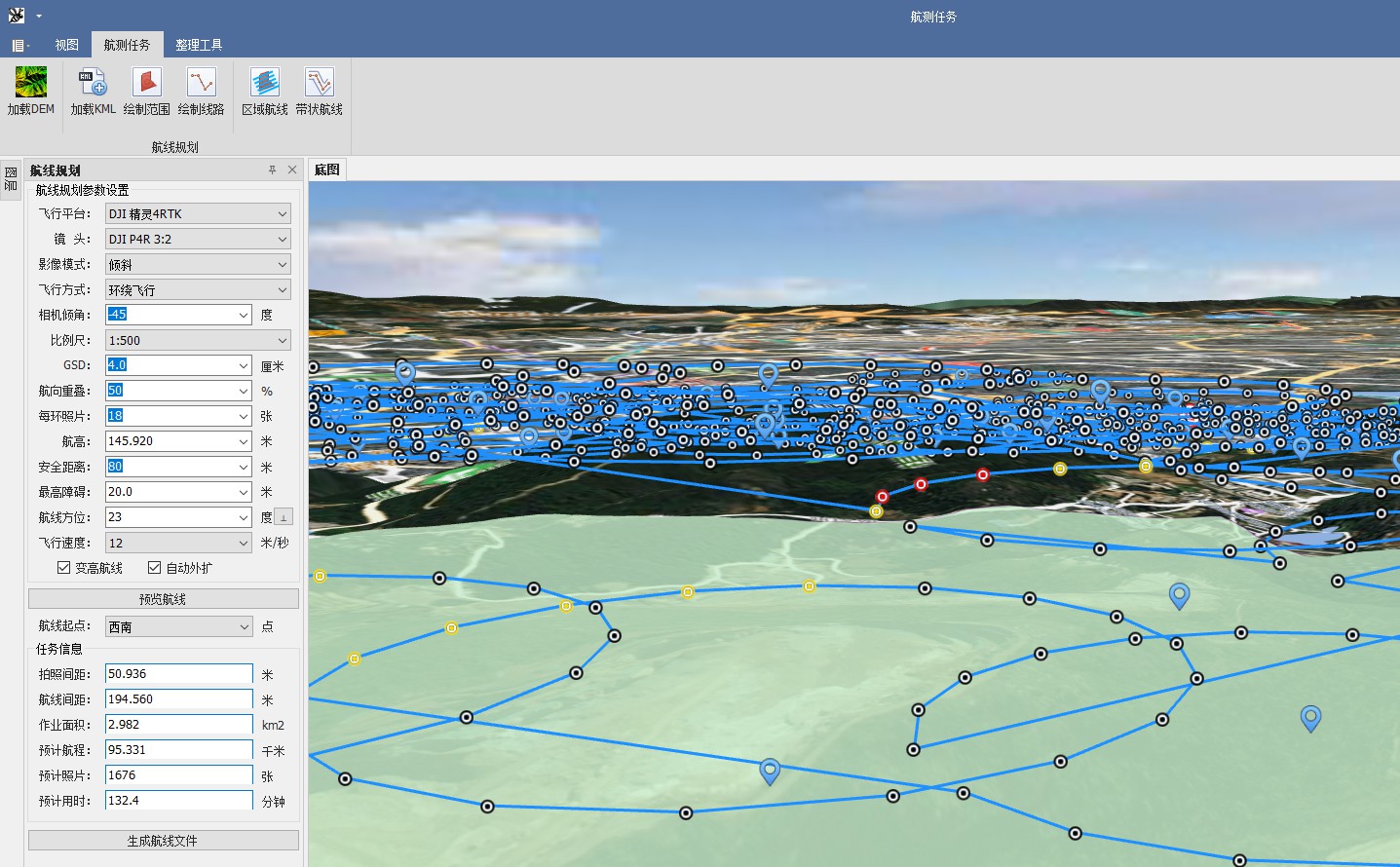
Task: Switch to the 视图 ribbon tab
Action: [67, 45]
